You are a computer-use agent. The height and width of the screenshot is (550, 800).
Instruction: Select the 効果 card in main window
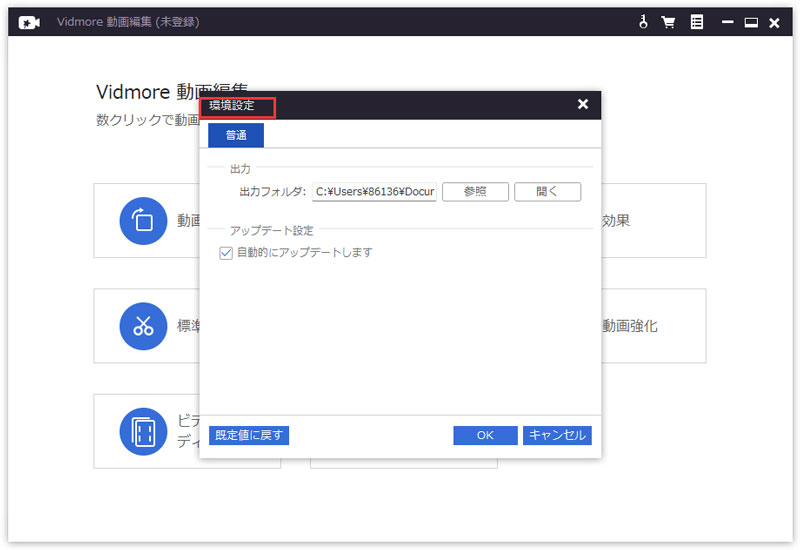[654, 221]
